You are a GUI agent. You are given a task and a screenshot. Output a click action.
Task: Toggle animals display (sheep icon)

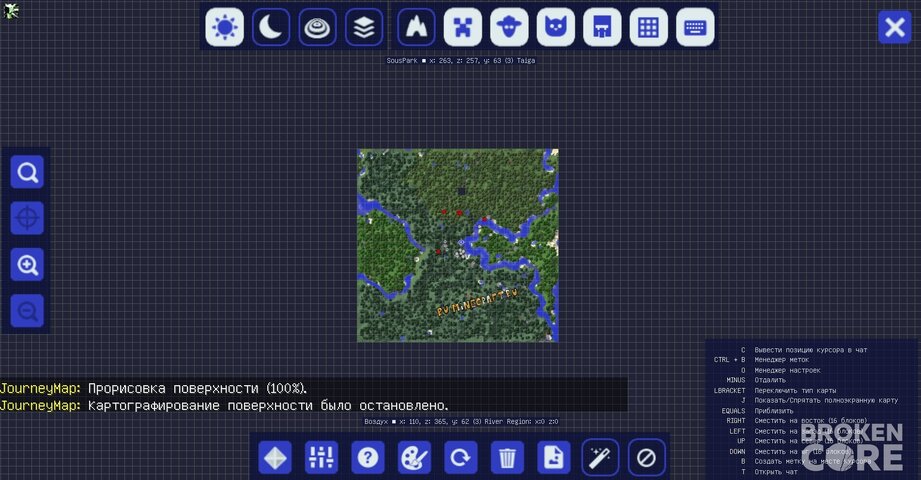509,27
